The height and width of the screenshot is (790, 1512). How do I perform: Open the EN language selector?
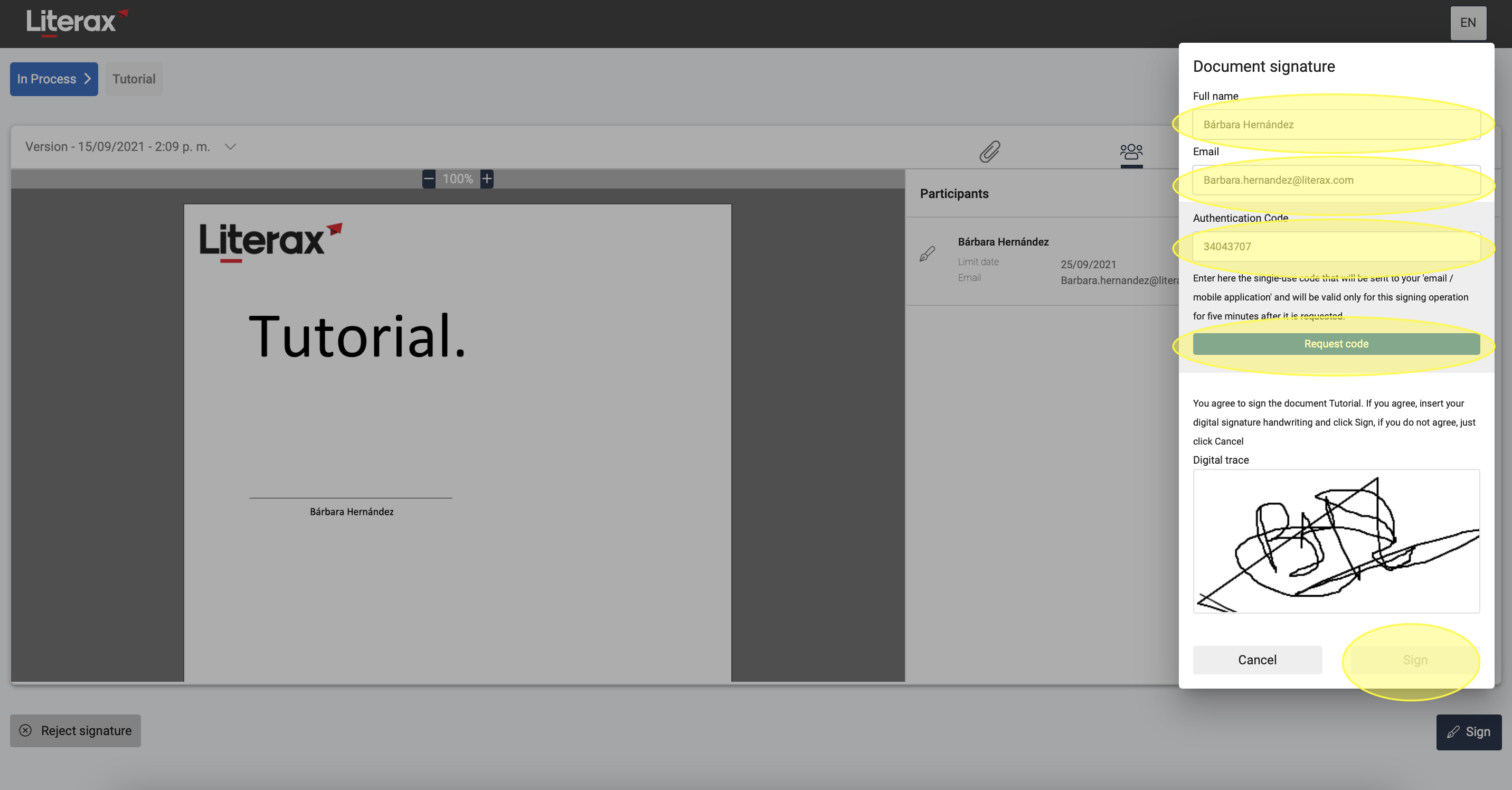coord(1468,23)
